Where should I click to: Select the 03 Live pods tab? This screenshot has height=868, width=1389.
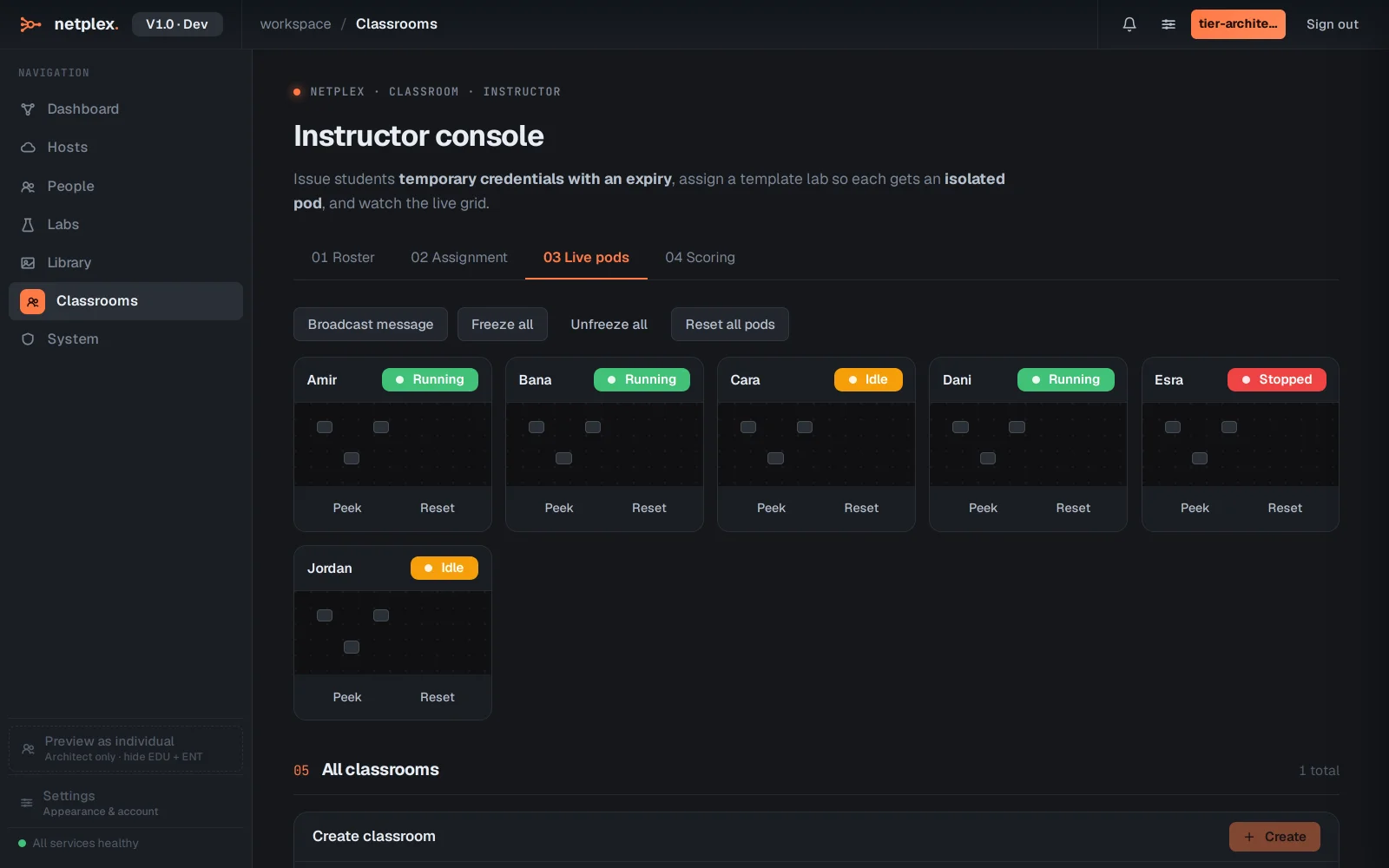coord(586,258)
